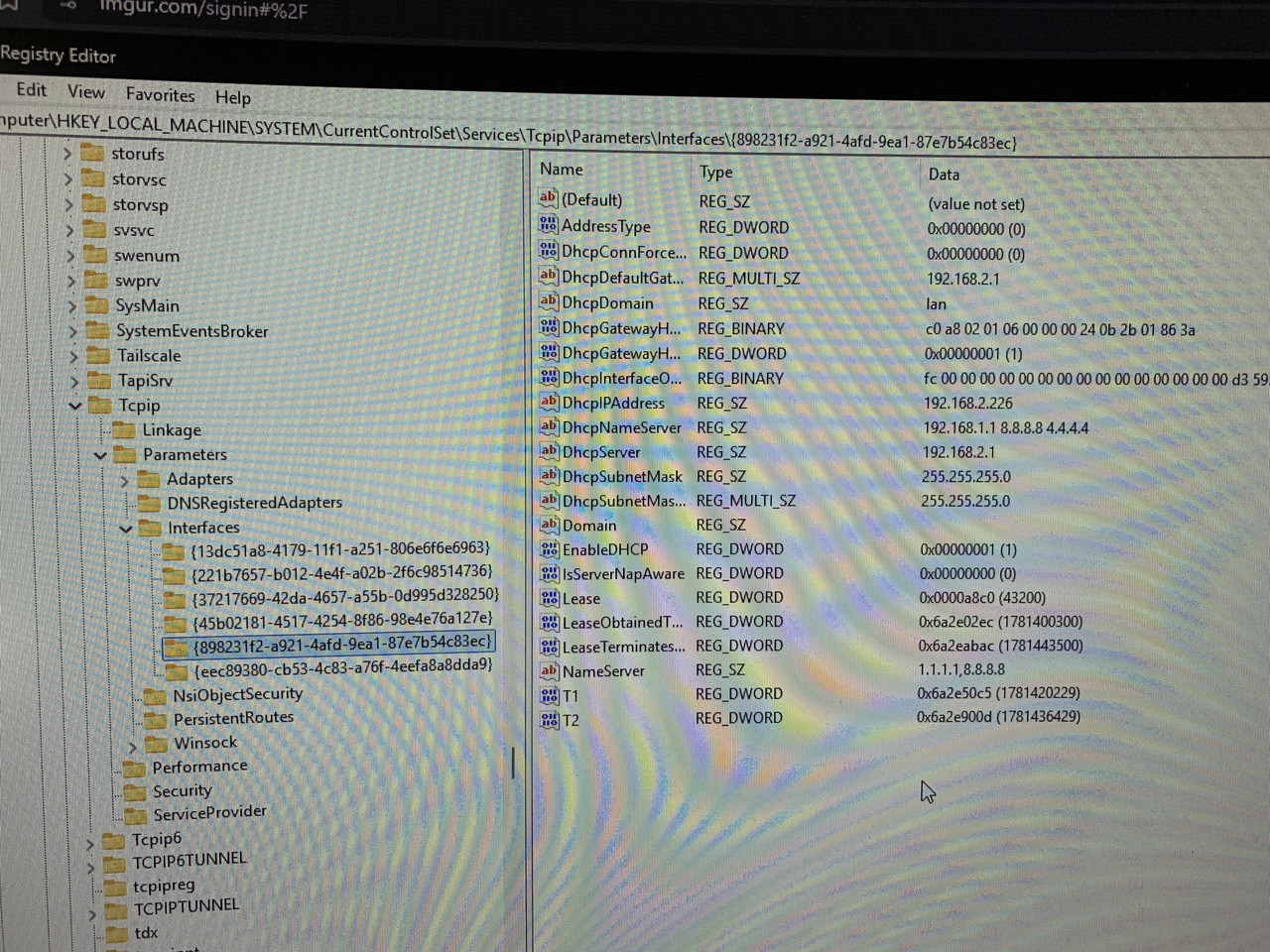Click the browser URL imgur.com/signin

(x=202, y=9)
